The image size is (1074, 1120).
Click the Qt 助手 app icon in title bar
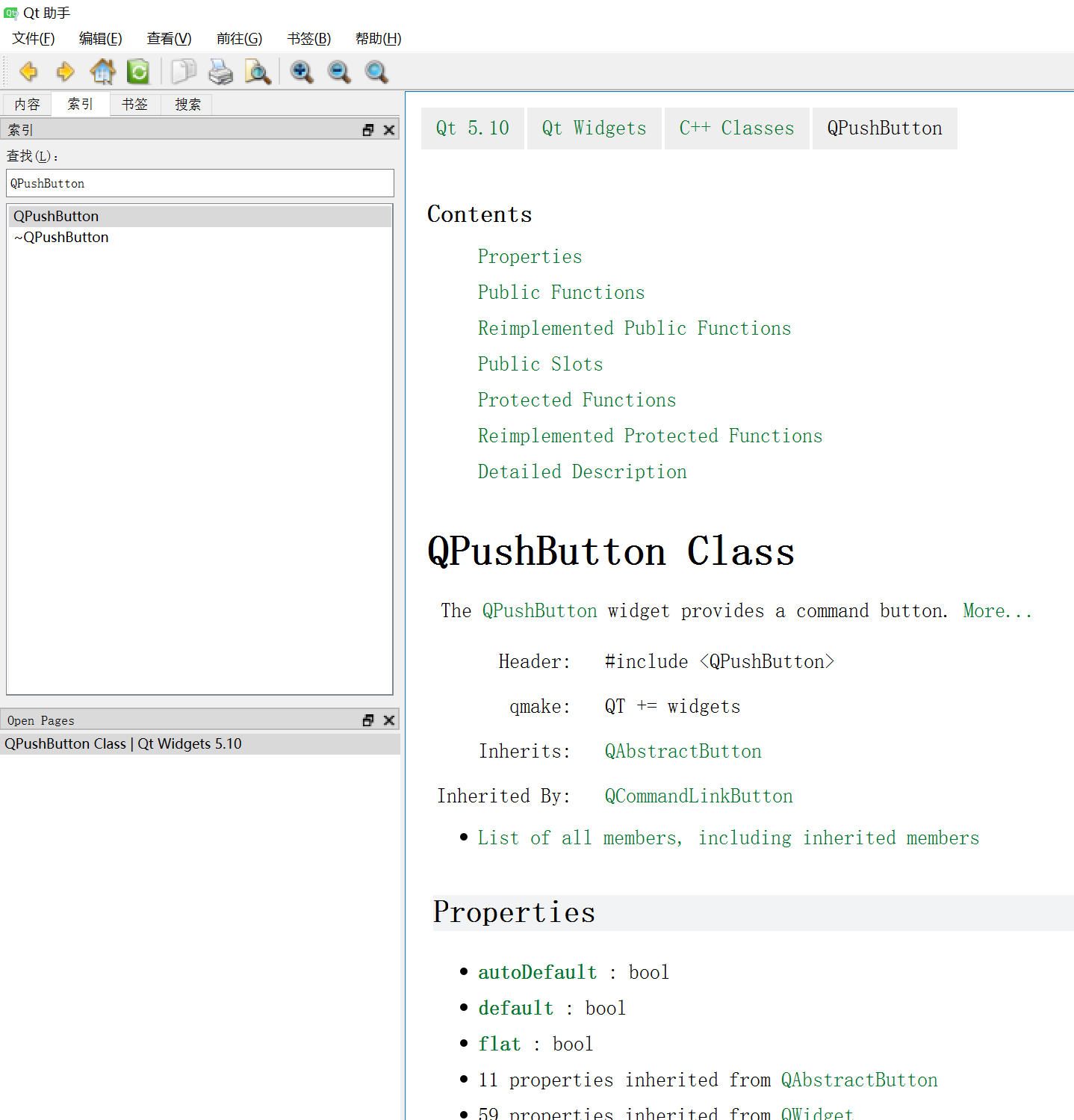pyautogui.click(x=10, y=13)
